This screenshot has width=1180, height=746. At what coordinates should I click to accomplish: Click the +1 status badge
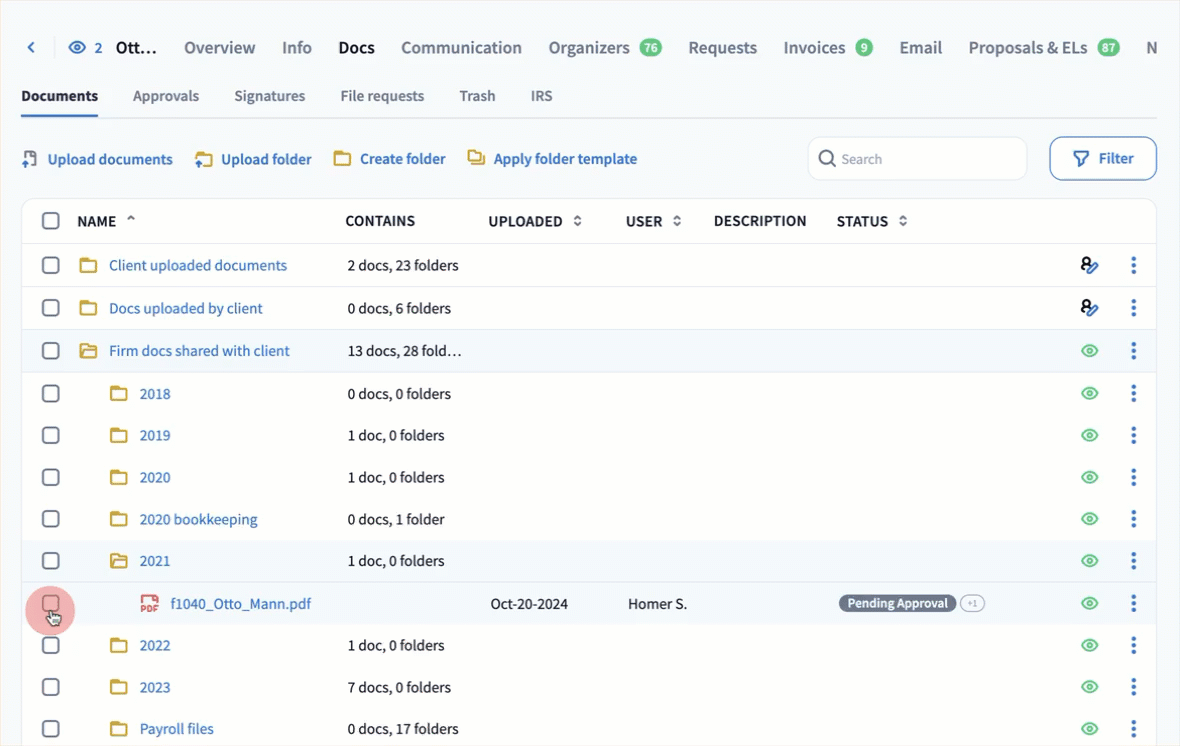pos(972,603)
